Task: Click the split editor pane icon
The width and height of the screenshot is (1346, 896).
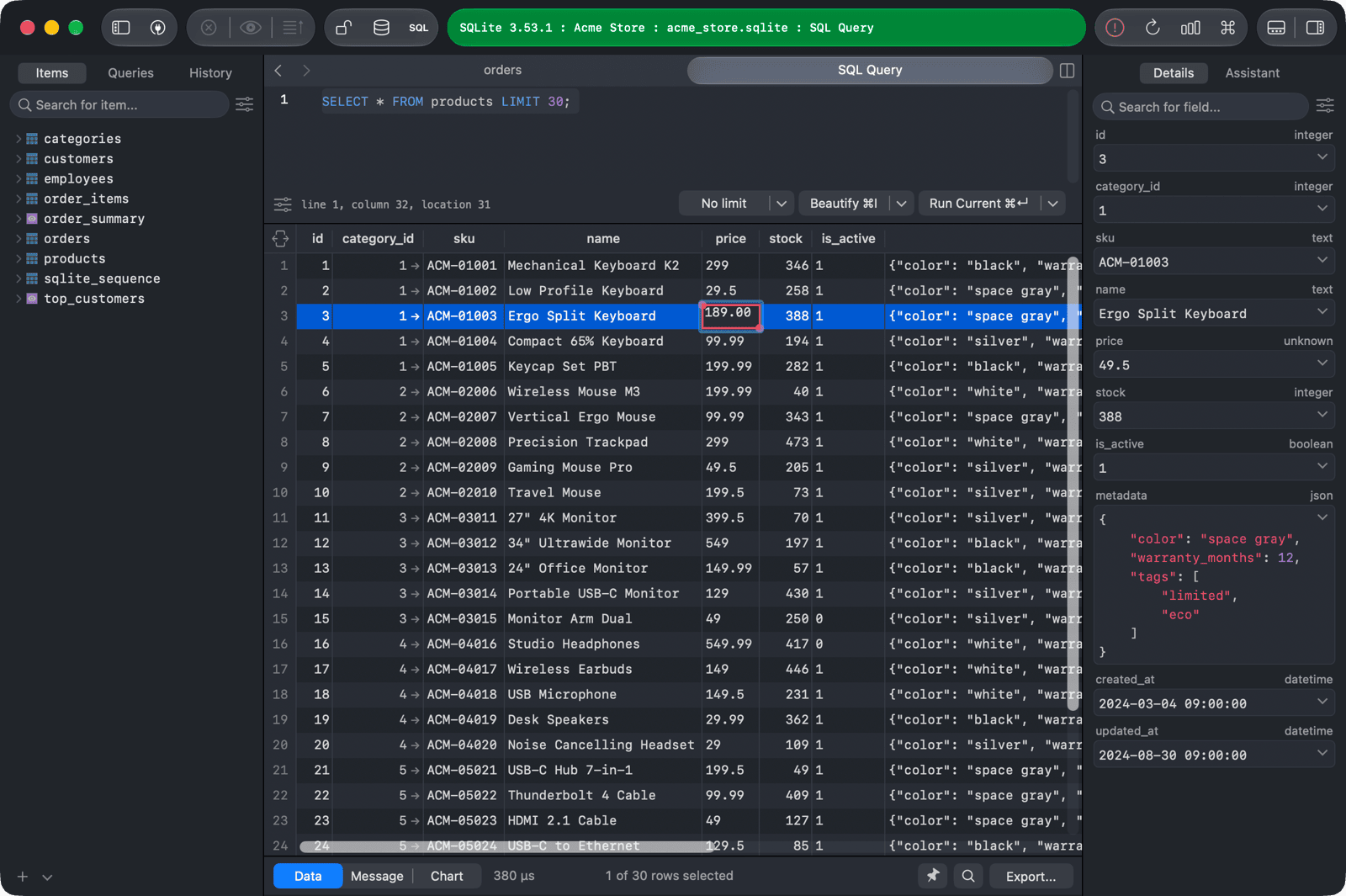Action: click(1067, 71)
